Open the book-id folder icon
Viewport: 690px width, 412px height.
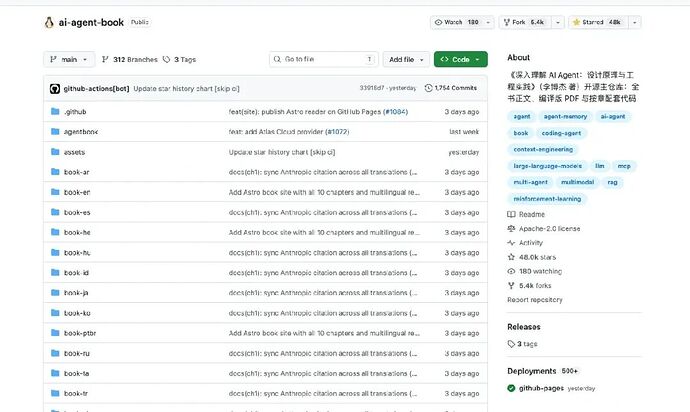pyautogui.click(x=55, y=272)
